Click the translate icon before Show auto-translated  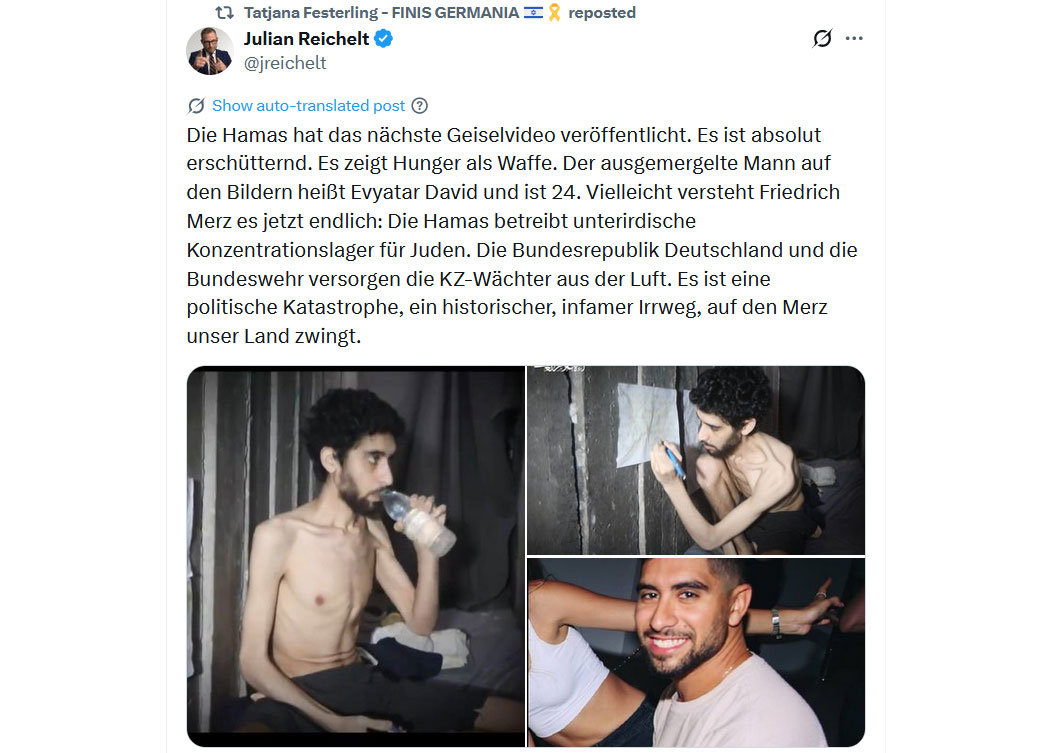196,106
